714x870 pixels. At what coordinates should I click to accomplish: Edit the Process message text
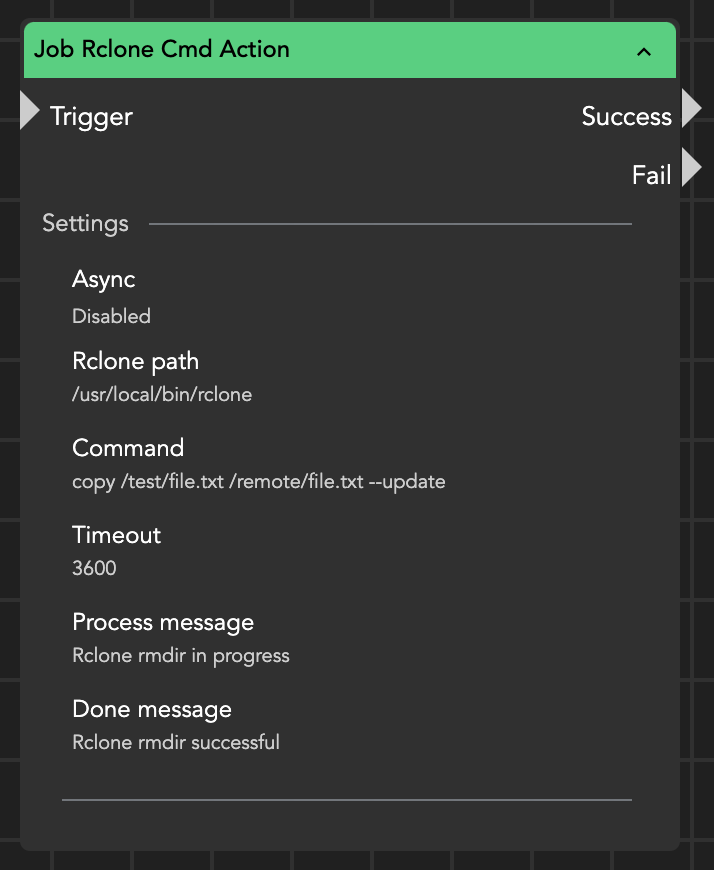coord(180,656)
